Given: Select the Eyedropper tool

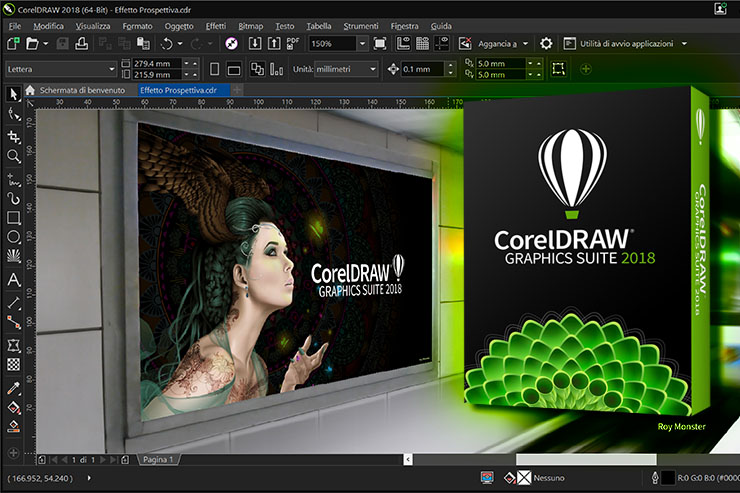Looking at the screenshot, I should tap(14, 386).
